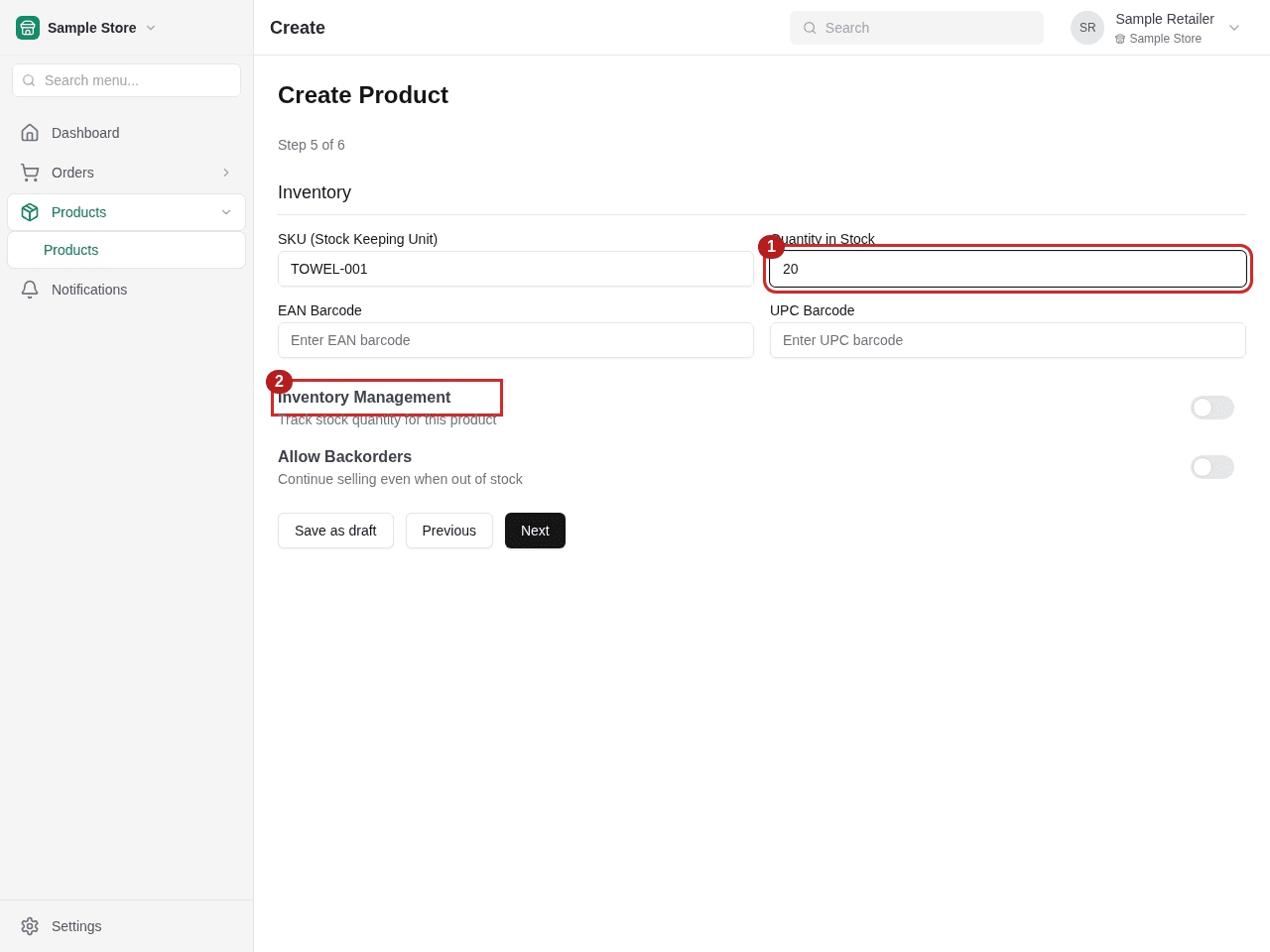Click the 'Inventory' section title
Viewport: 1270px width, 952px height.
pyautogui.click(x=315, y=192)
